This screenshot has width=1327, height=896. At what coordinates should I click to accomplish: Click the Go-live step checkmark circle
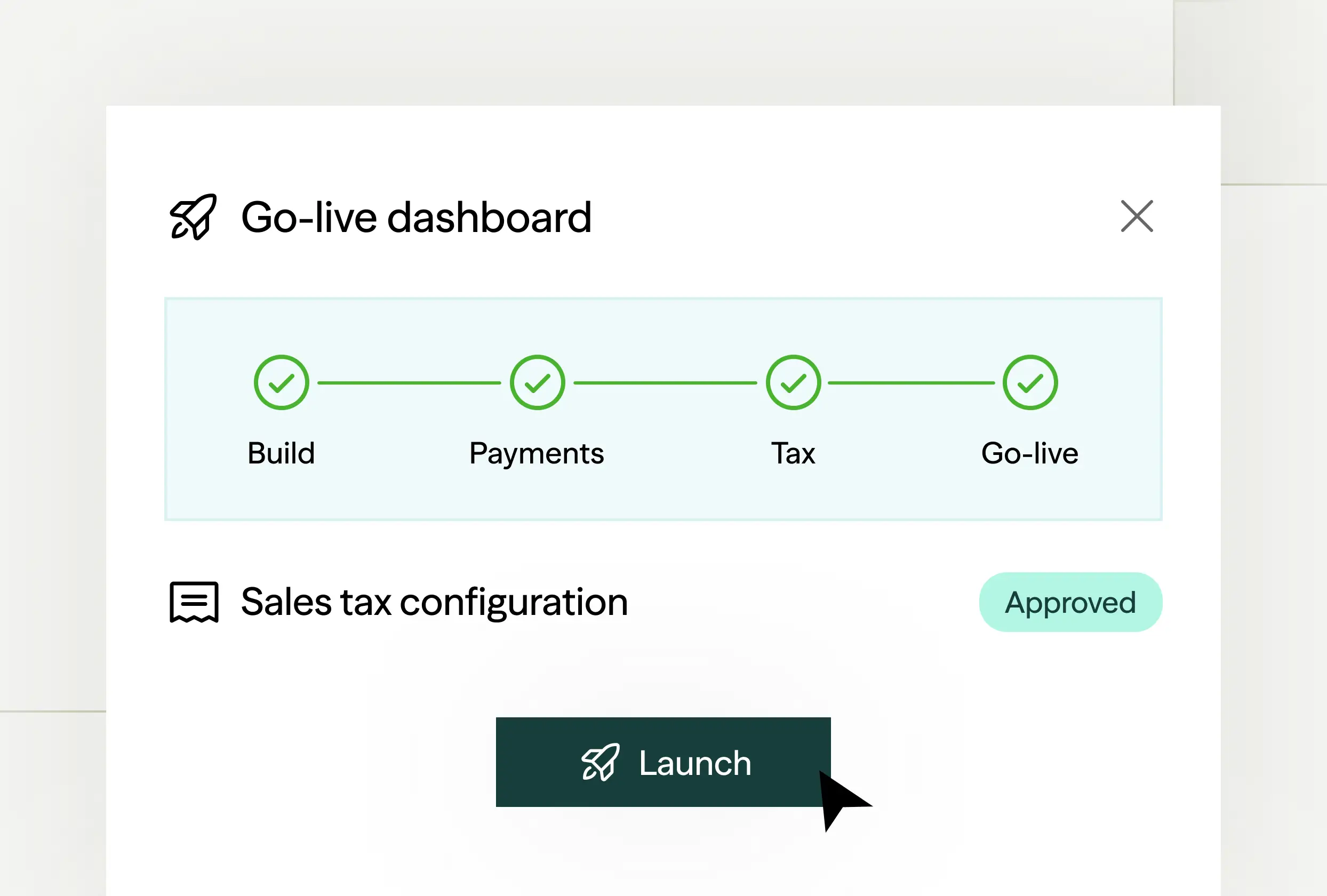tap(1030, 382)
